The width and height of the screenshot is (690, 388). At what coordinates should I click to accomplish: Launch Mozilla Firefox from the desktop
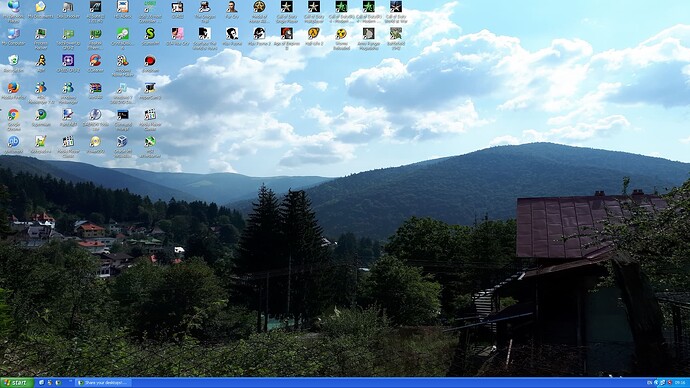13,88
